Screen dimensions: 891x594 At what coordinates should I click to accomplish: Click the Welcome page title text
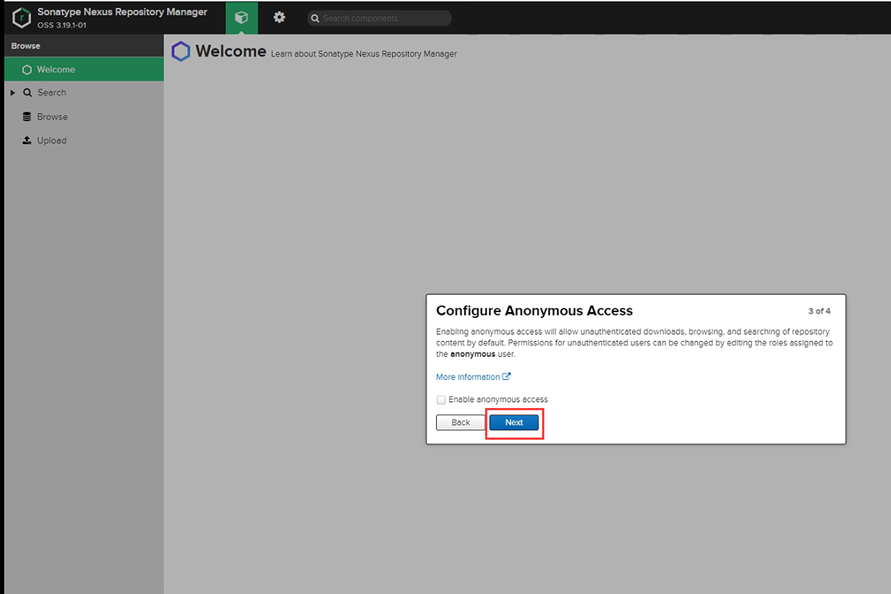point(231,51)
